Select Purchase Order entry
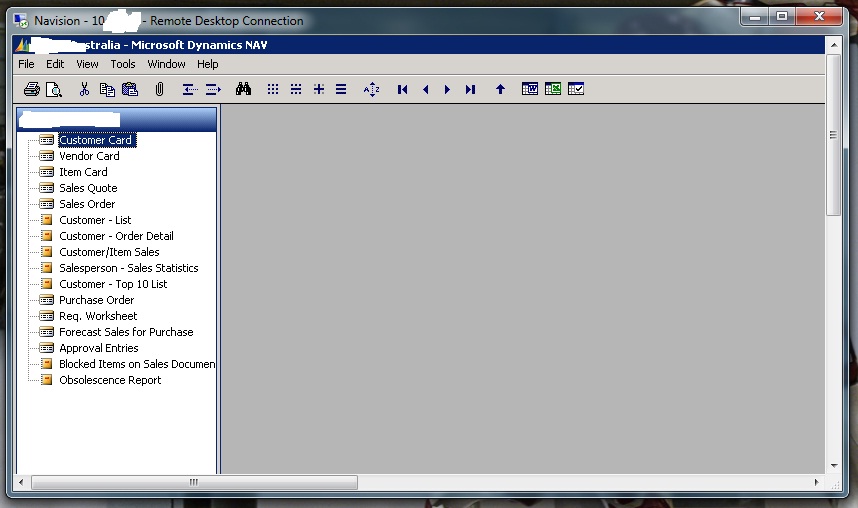This screenshot has width=858, height=508. point(96,300)
